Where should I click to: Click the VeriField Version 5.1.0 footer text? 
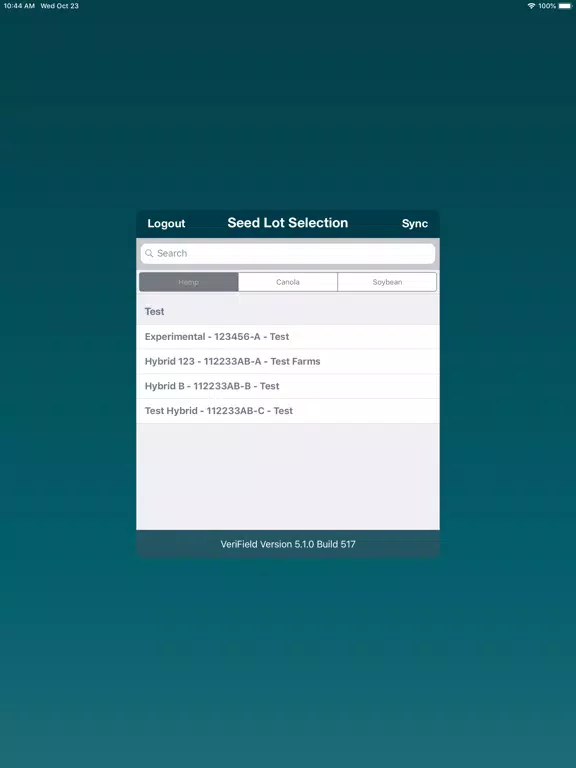click(x=288, y=544)
